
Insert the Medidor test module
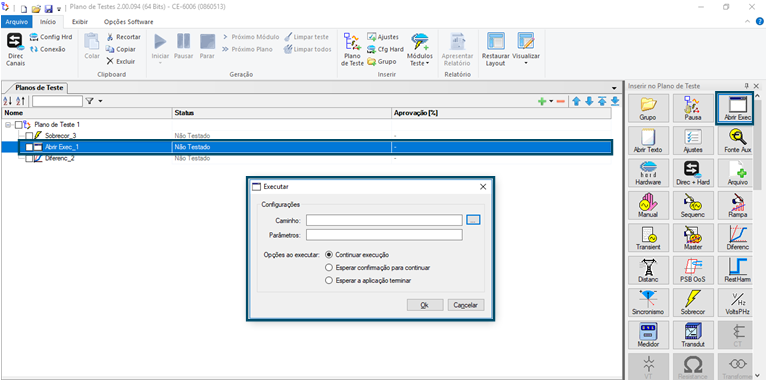pyautogui.click(x=648, y=334)
